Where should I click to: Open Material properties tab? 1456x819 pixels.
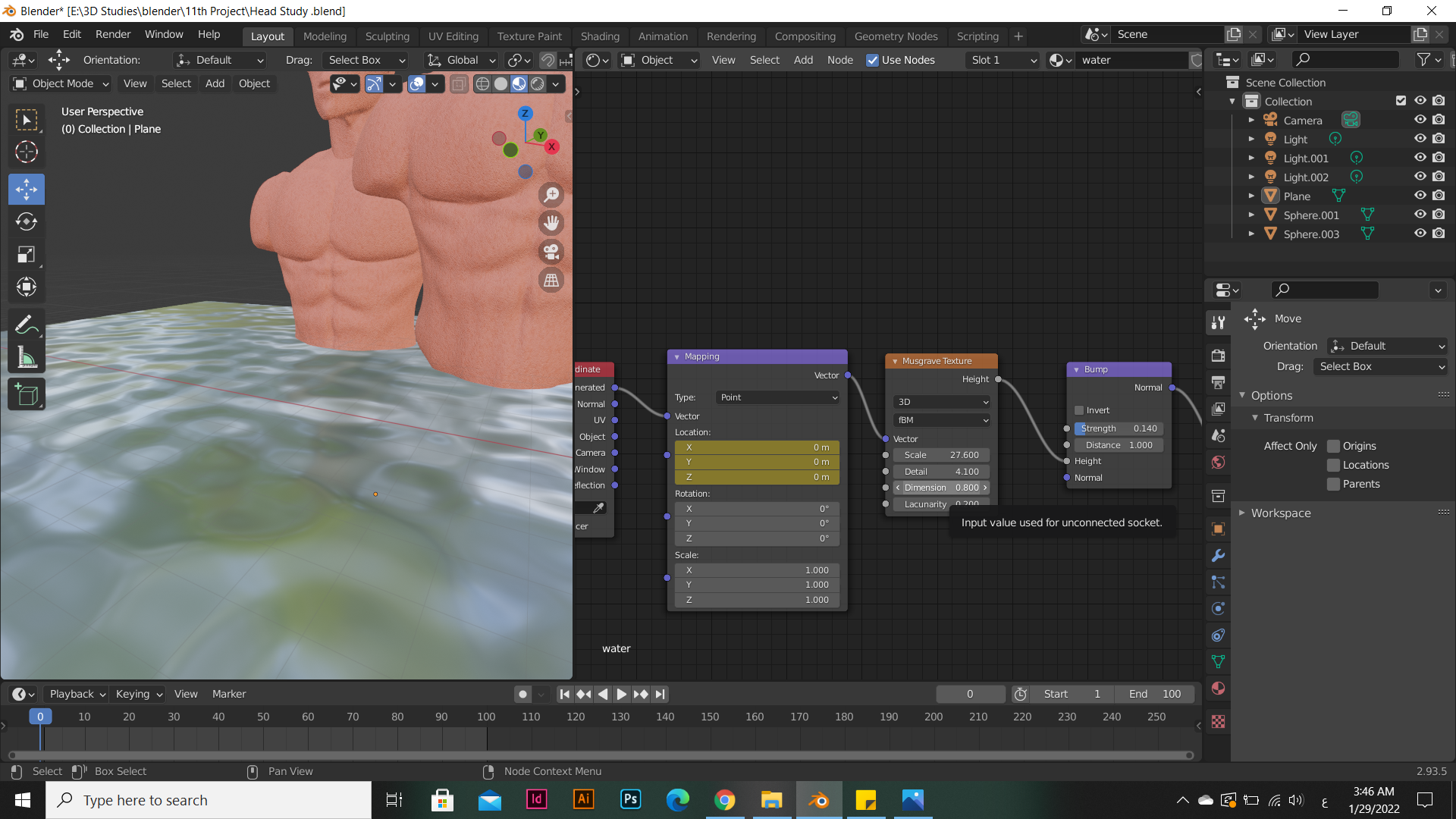coord(1218,689)
